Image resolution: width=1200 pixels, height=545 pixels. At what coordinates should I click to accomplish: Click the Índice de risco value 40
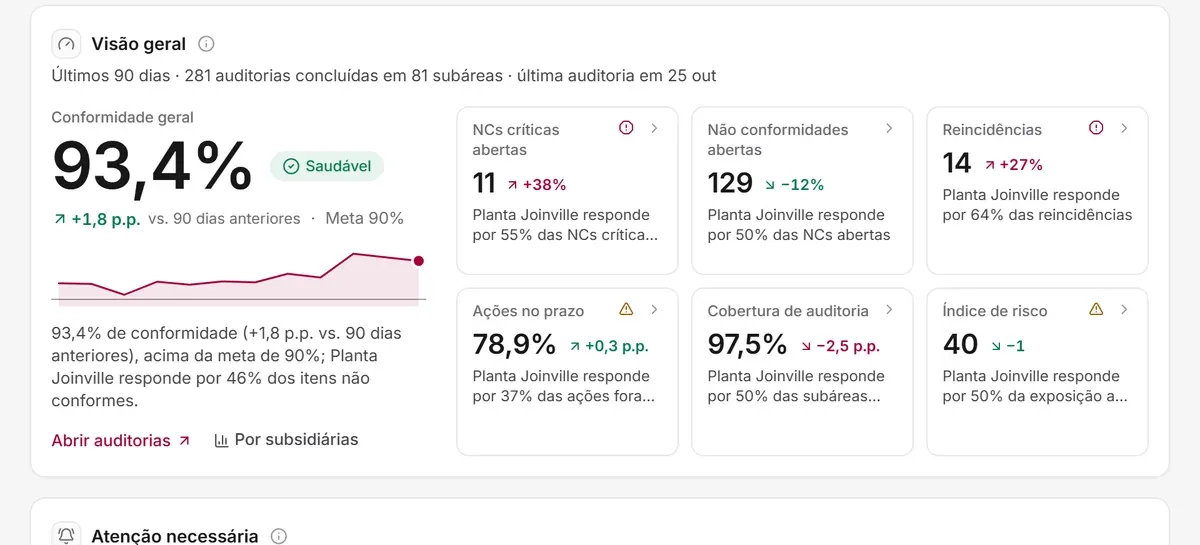pos(960,345)
